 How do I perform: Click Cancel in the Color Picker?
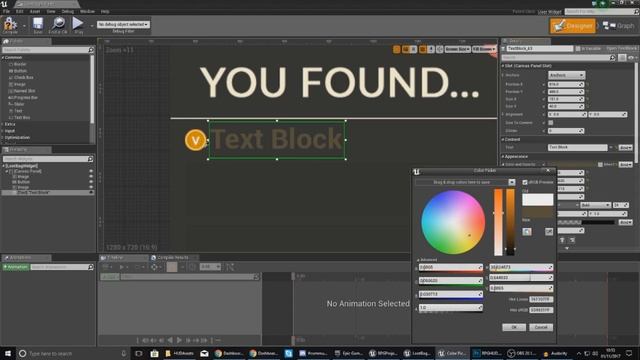click(541, 327)
